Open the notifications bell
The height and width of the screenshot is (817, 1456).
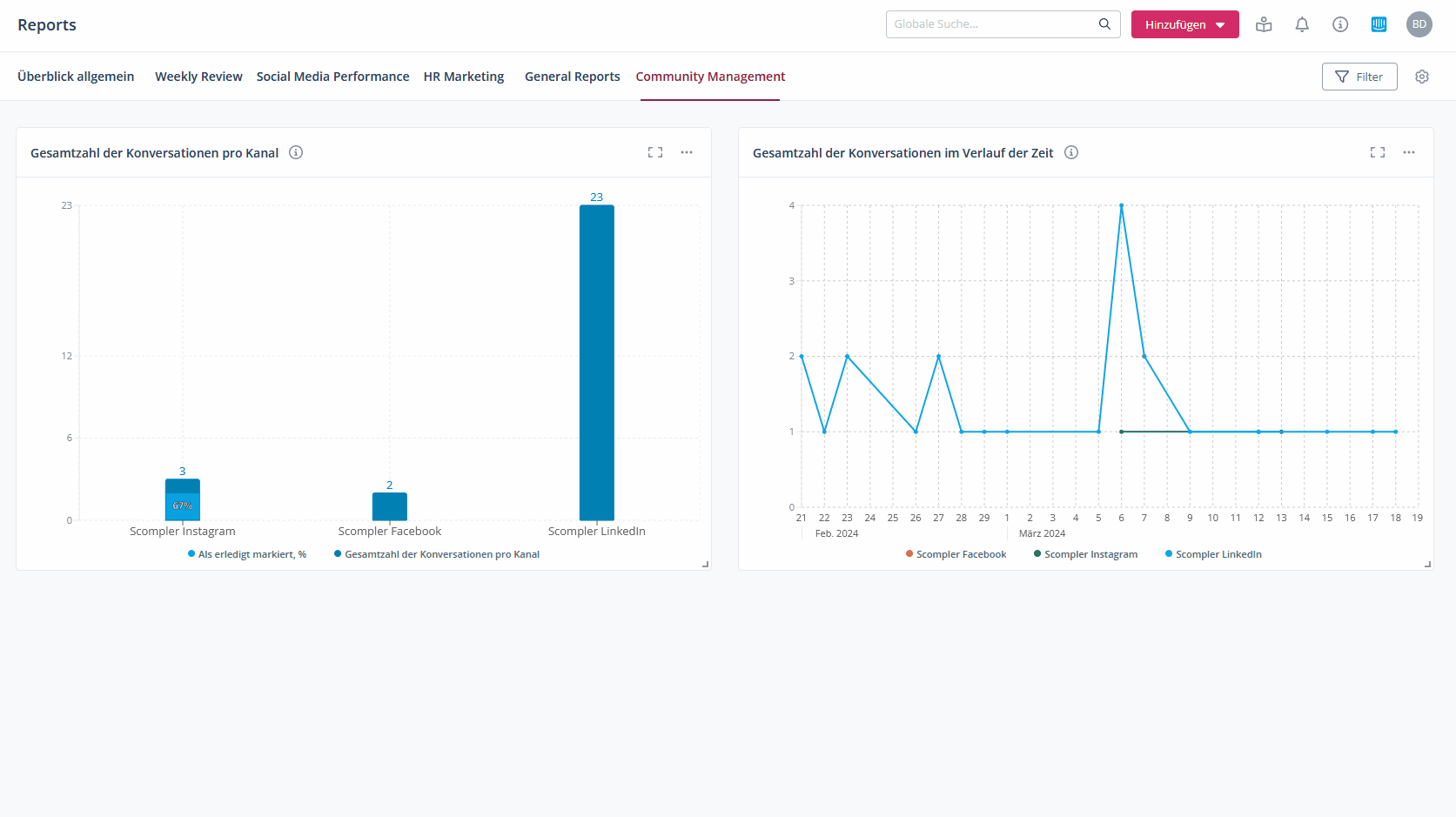(x=1302, y=24)
